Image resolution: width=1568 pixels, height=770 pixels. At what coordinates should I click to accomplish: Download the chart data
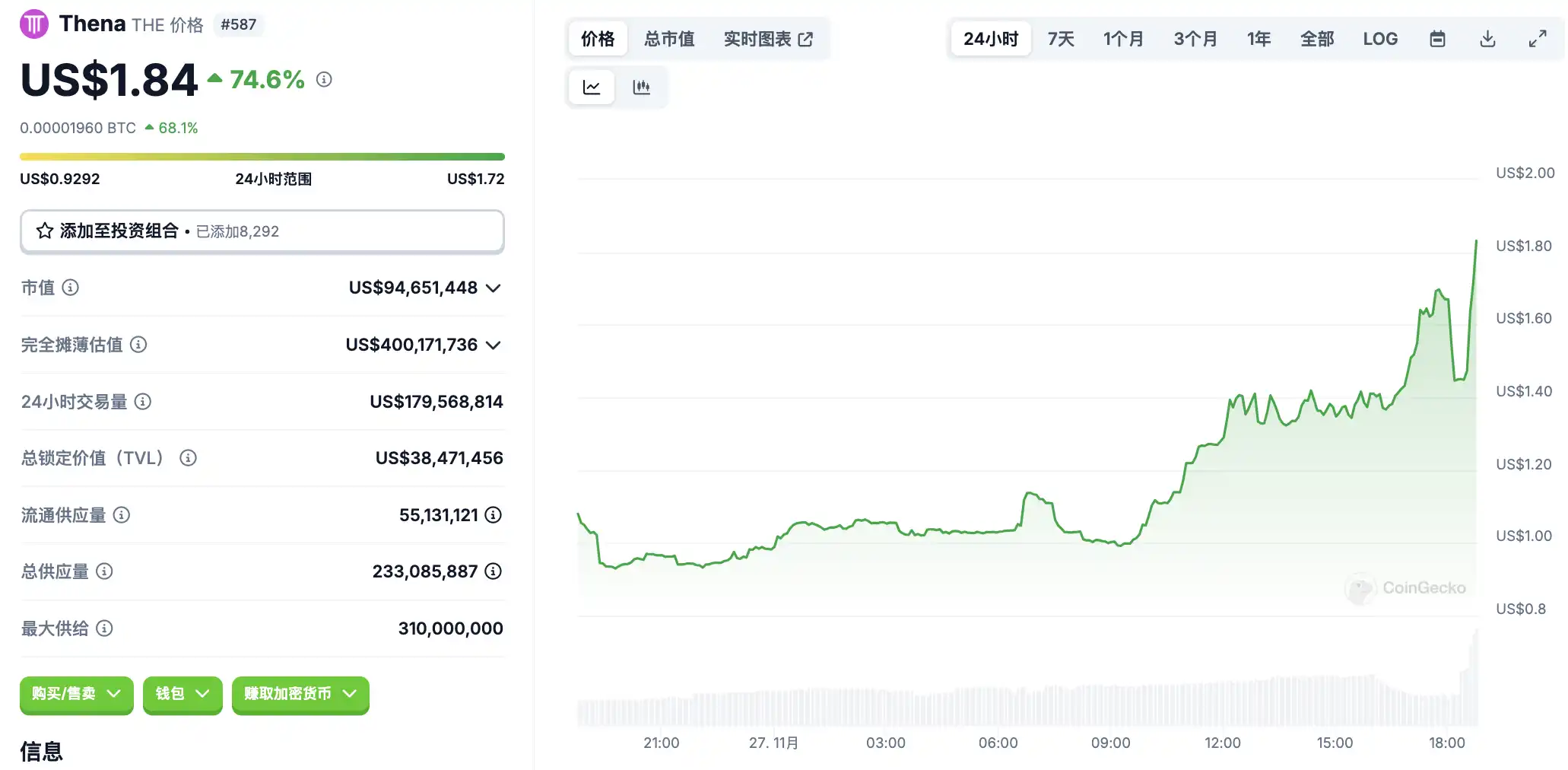[1487, 39]
